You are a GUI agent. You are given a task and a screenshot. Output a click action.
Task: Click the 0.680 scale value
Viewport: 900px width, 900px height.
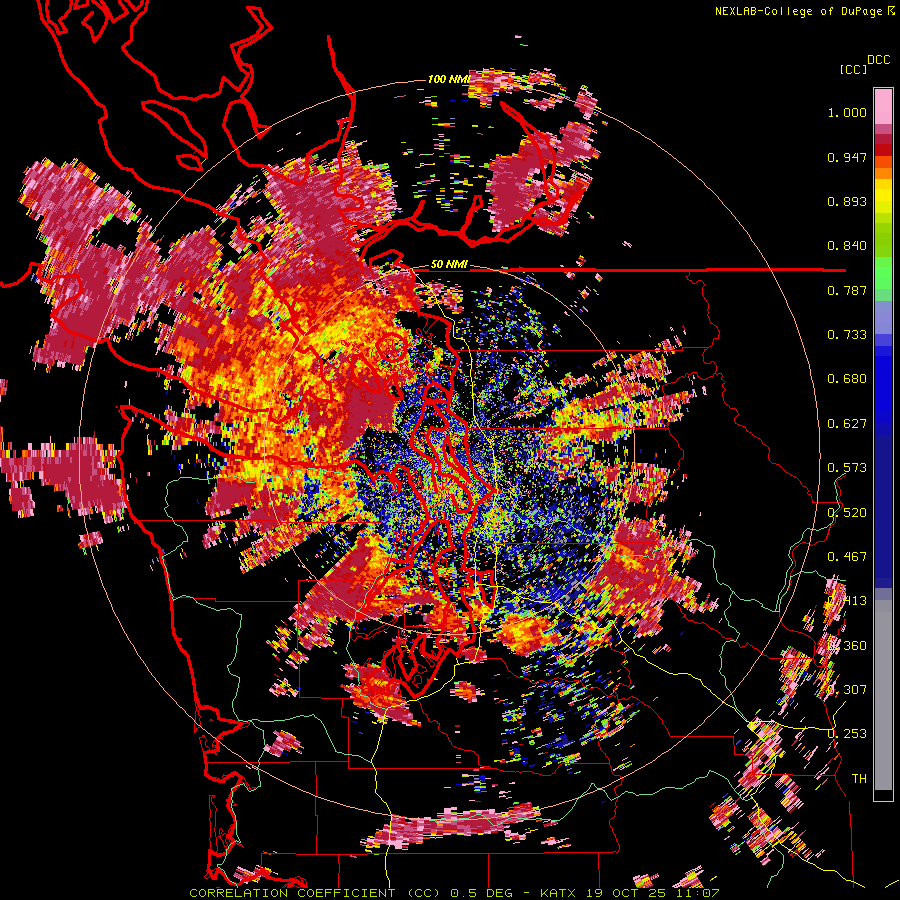coord(847,379)
